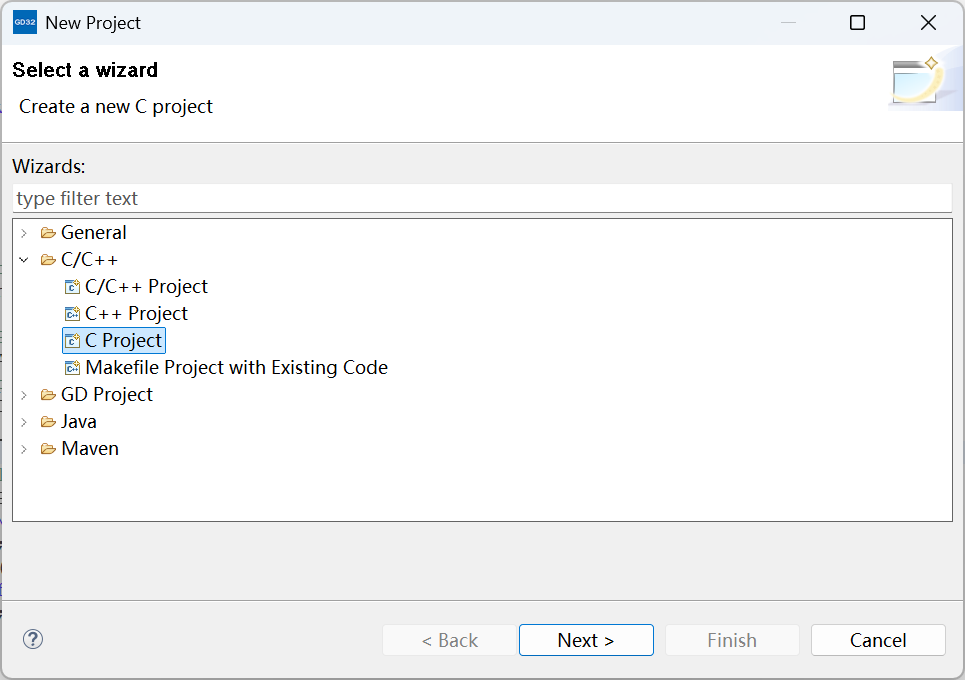Click the Maven folder icon
965x680 pixels.
[48, 449]
